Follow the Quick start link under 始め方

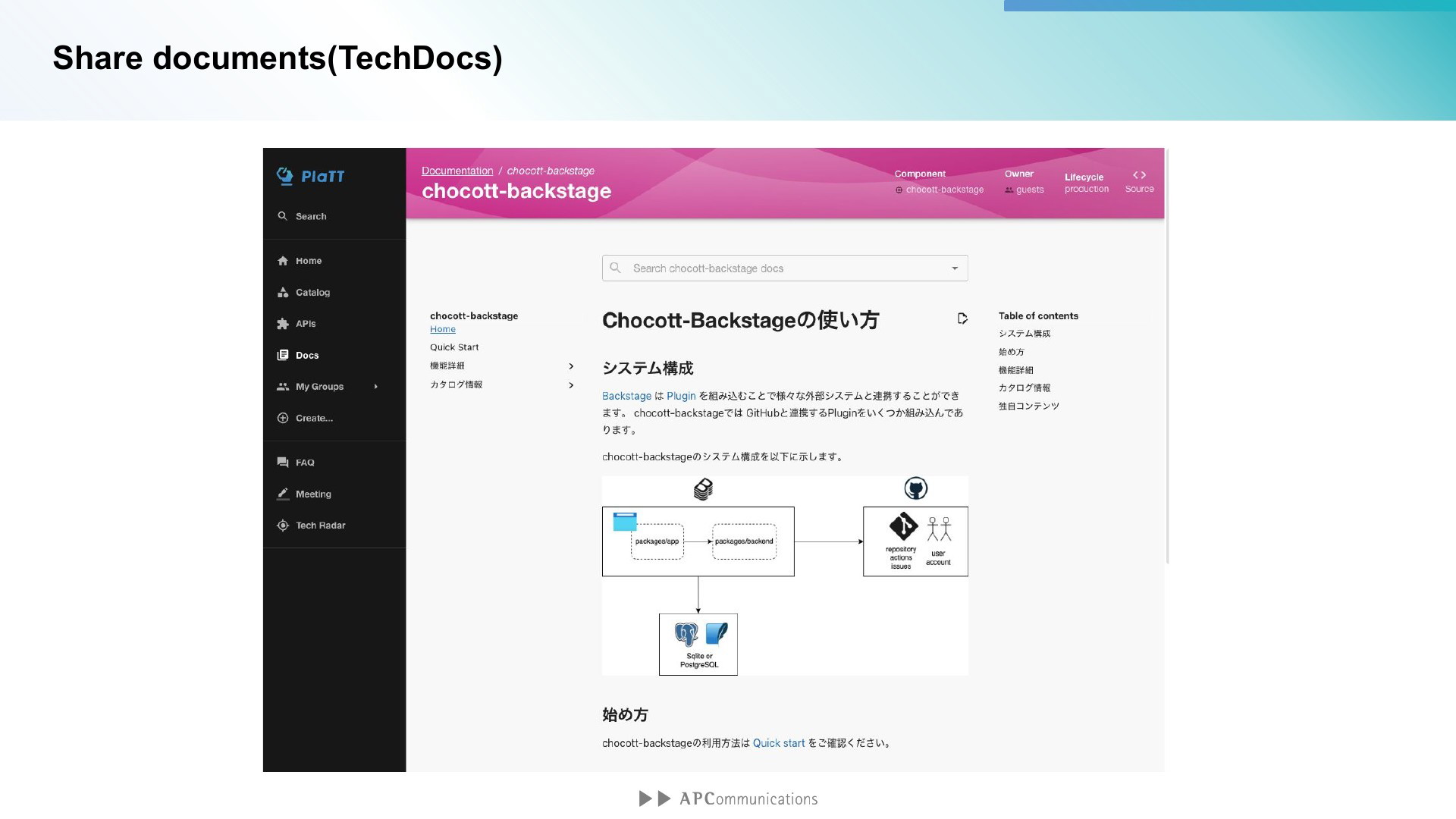click(779, 743)
